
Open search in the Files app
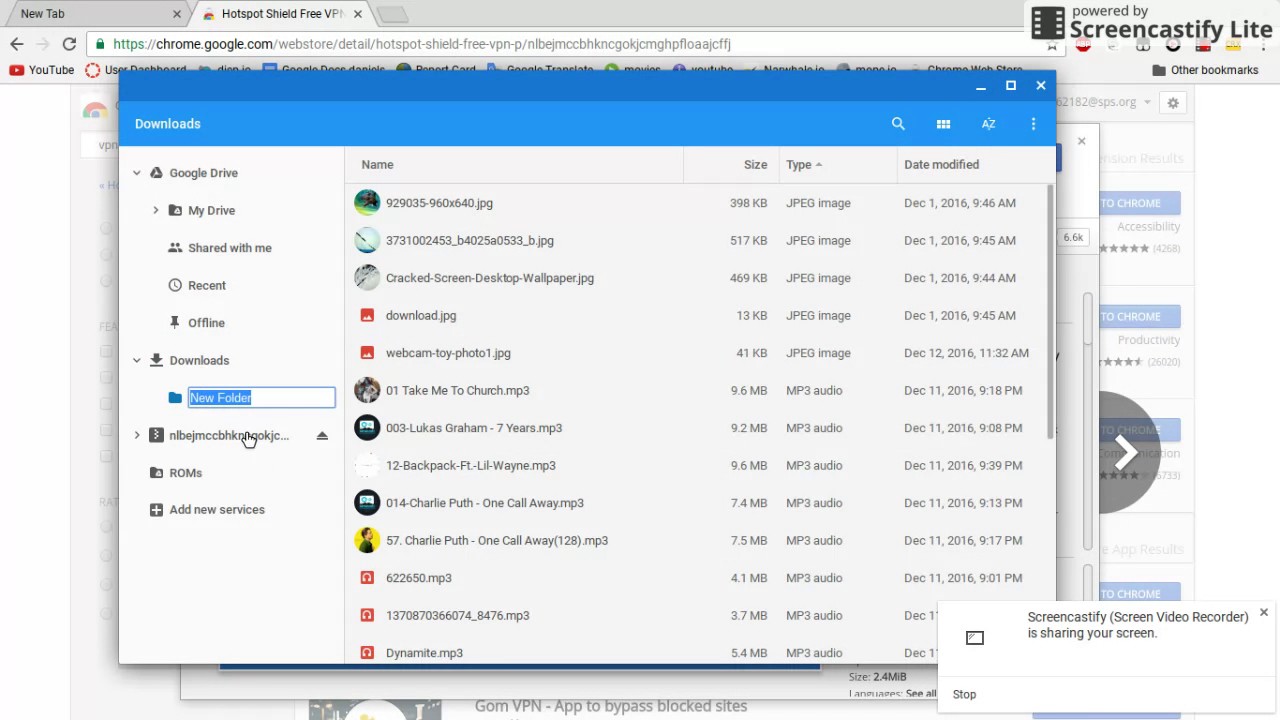coord(898,124)
